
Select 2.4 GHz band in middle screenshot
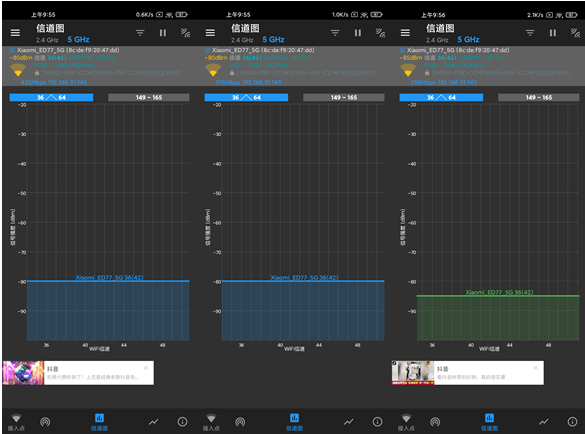tap(242, 40)
